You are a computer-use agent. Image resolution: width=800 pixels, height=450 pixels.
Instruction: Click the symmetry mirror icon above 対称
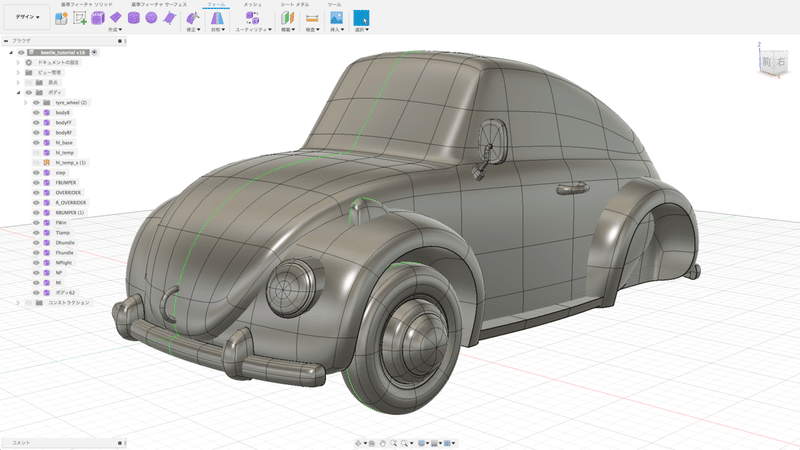(217, 18)
